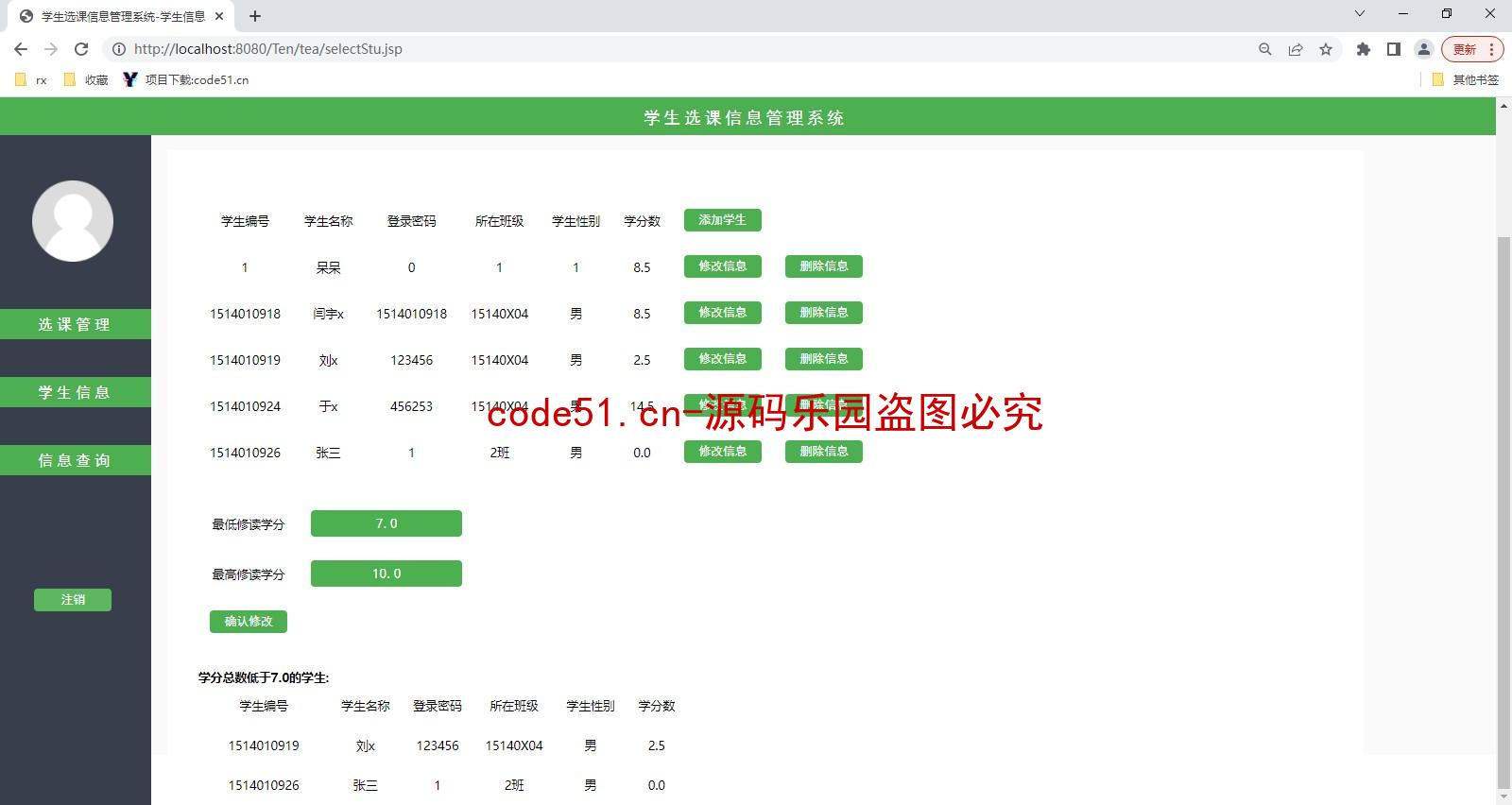Screen dimensions: 1512x805
Task: Click the browser forward arrow
Action: [x=51, y=49]
